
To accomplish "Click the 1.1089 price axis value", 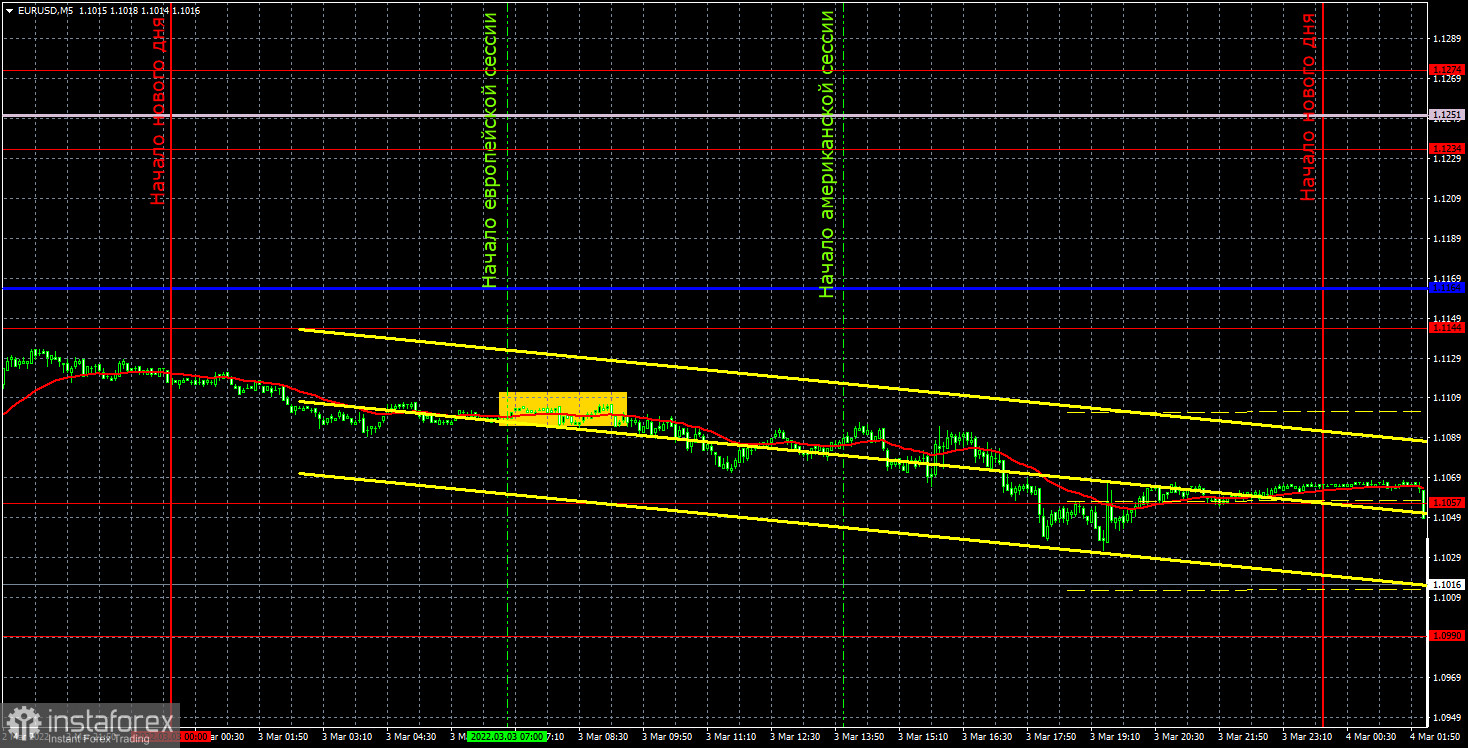I will pyautogui.click(x=1448, y=437).
